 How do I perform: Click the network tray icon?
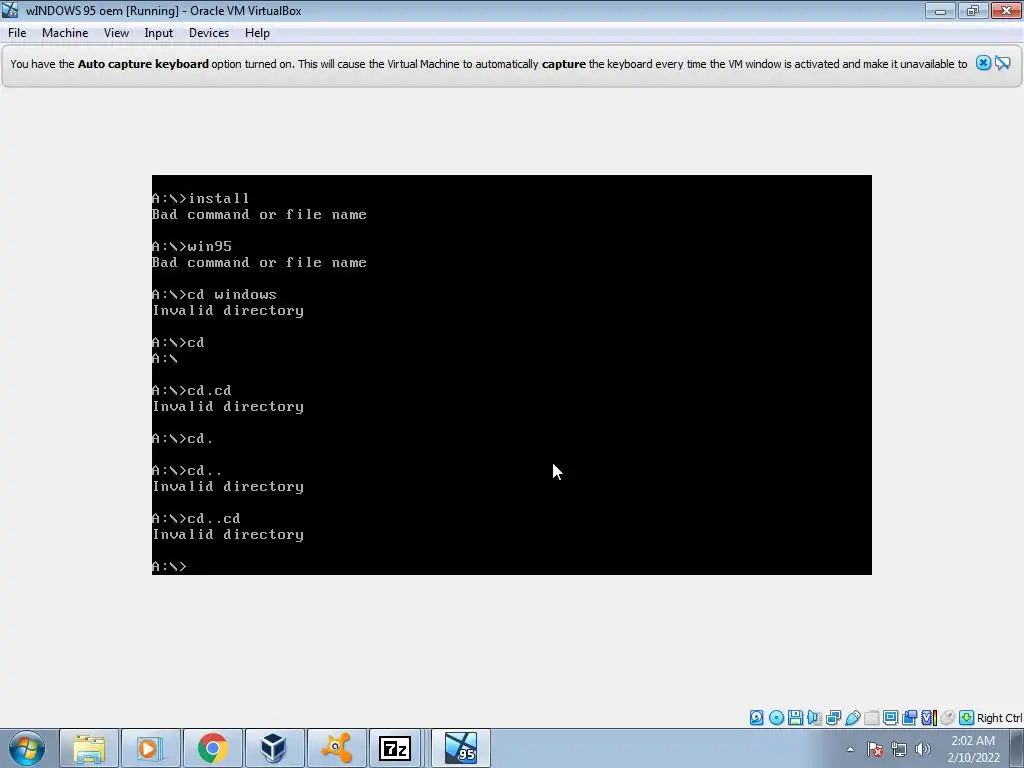point(899,749)
